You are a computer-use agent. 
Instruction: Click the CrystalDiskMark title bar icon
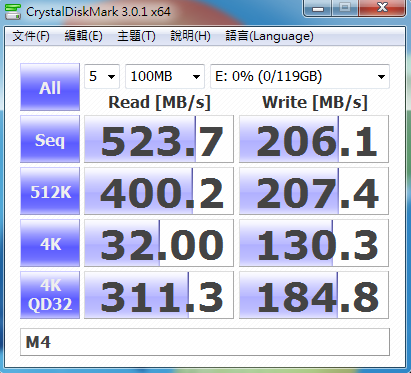tap(13, 12)
